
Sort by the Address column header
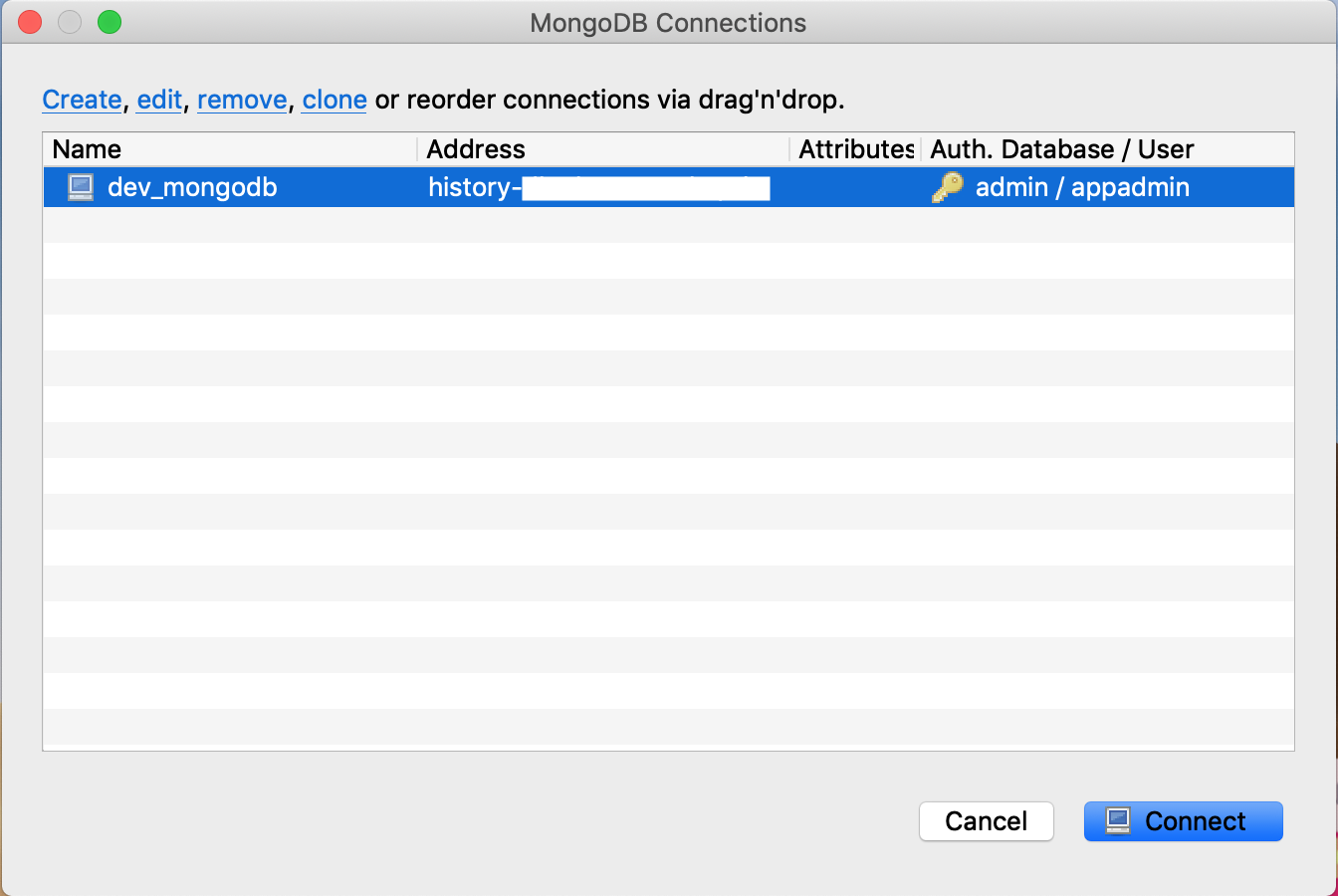[603, 149]
